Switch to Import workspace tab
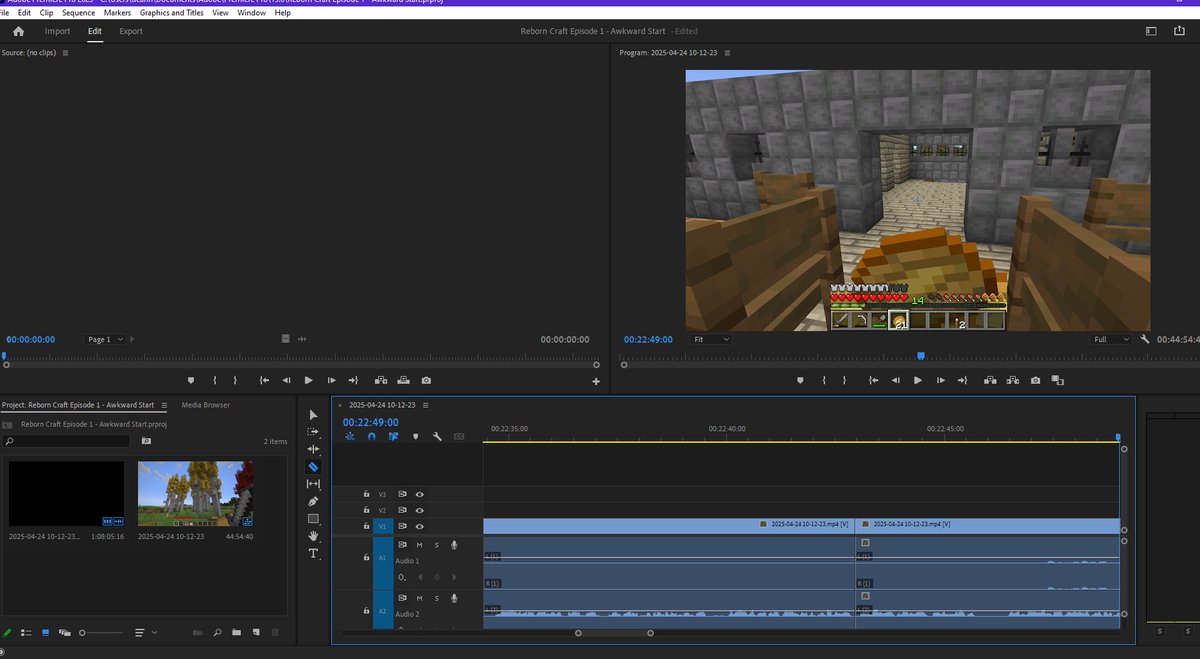 pos(57,31)
